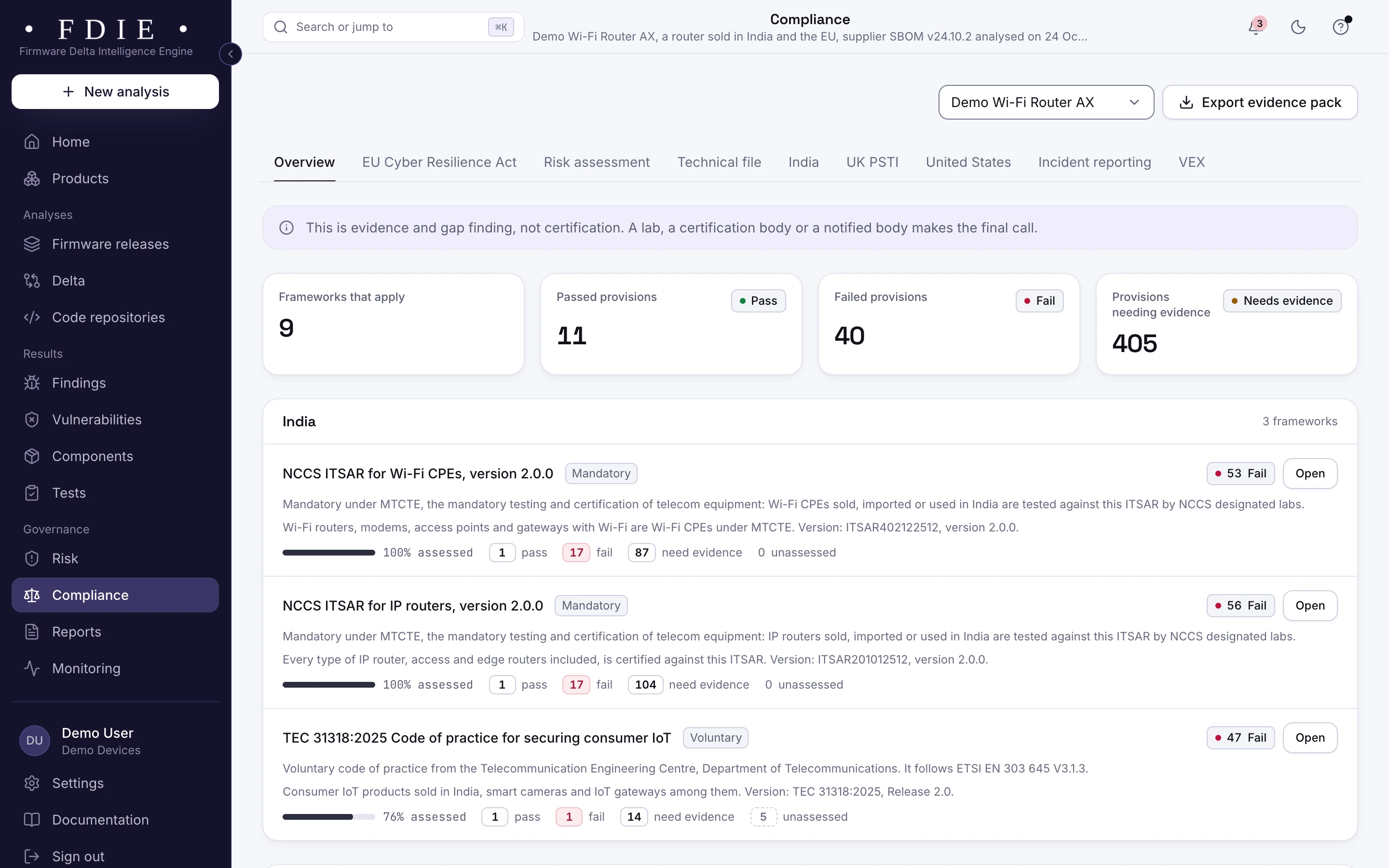Open NCCS ITSAR for IP routers framework

[1310, 606]
